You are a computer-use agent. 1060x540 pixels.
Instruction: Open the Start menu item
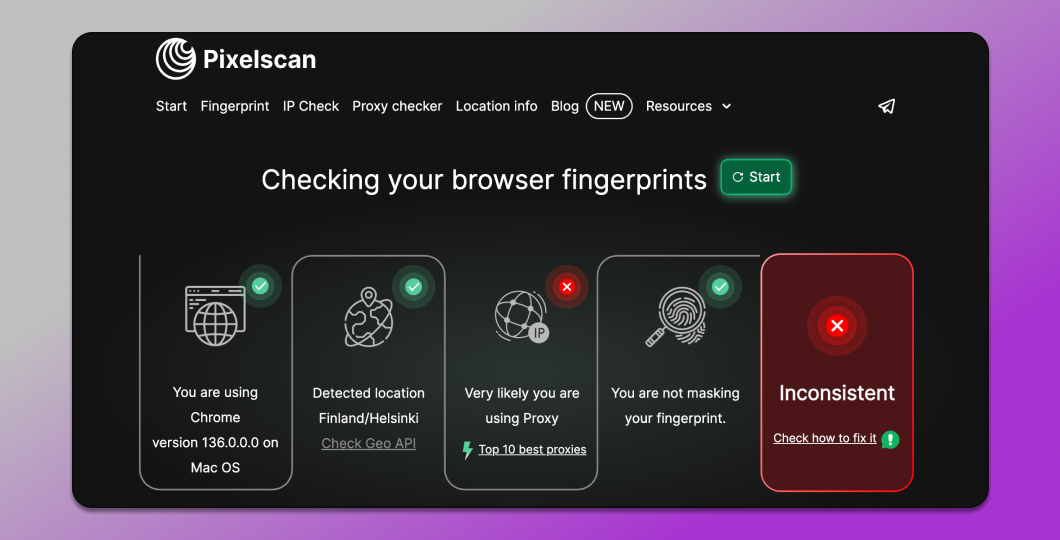point(171,106)
